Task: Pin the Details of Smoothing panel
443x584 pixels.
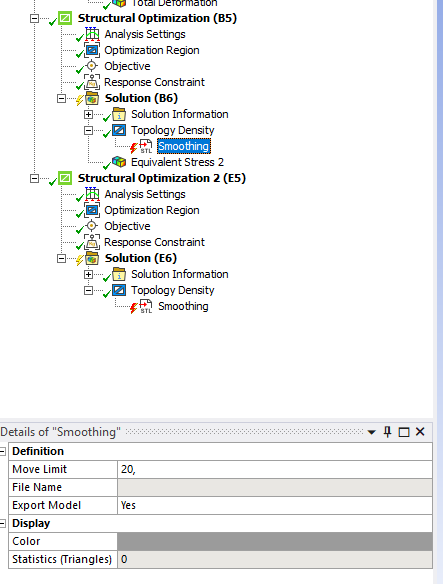Action: (387, 432)
